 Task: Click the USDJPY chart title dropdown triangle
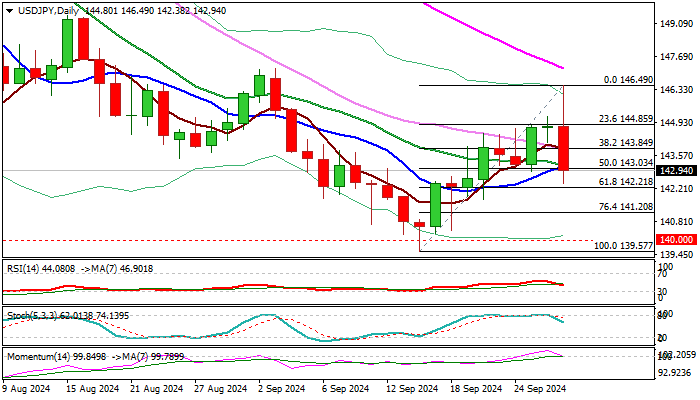(x=9, y=11)
